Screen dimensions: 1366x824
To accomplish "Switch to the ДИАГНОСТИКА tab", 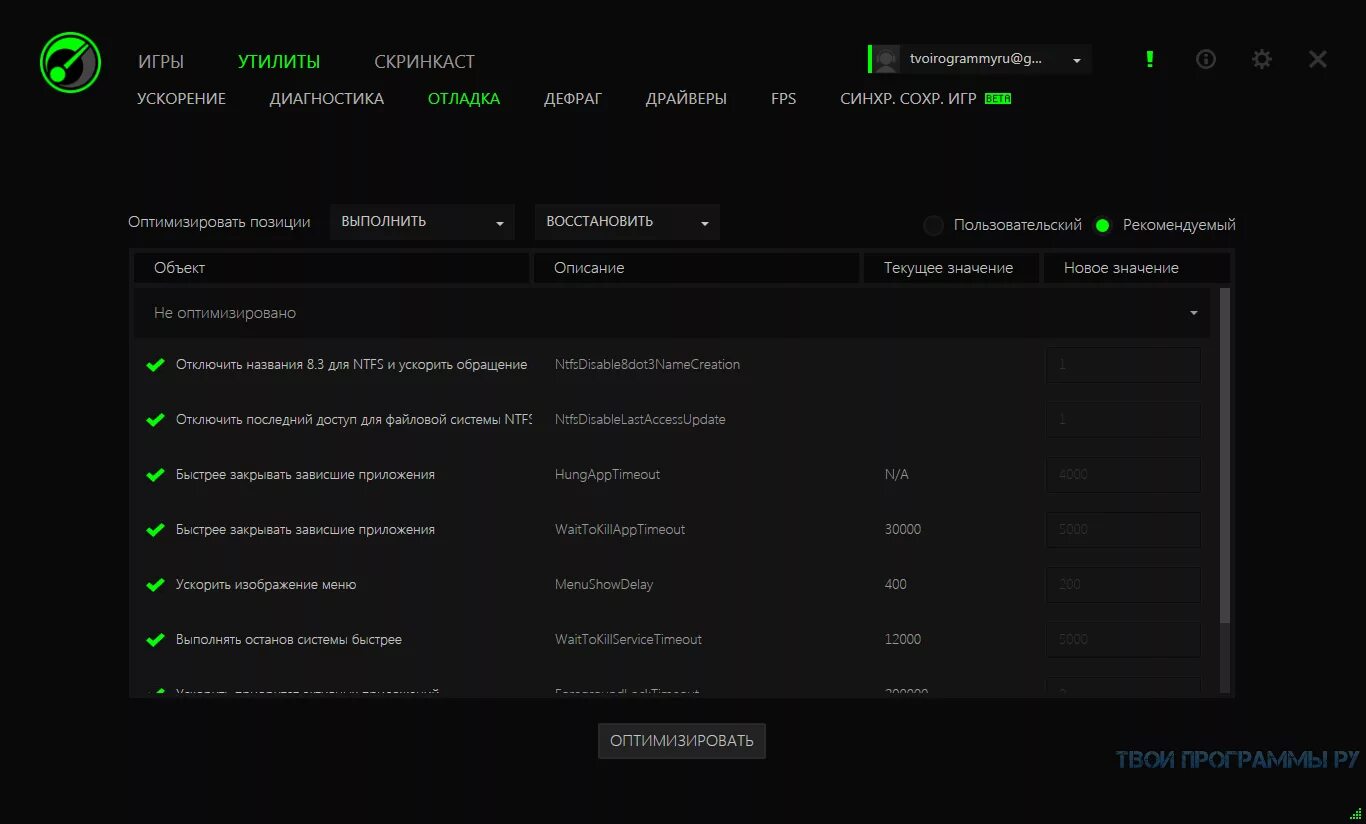I will point(326,99).
